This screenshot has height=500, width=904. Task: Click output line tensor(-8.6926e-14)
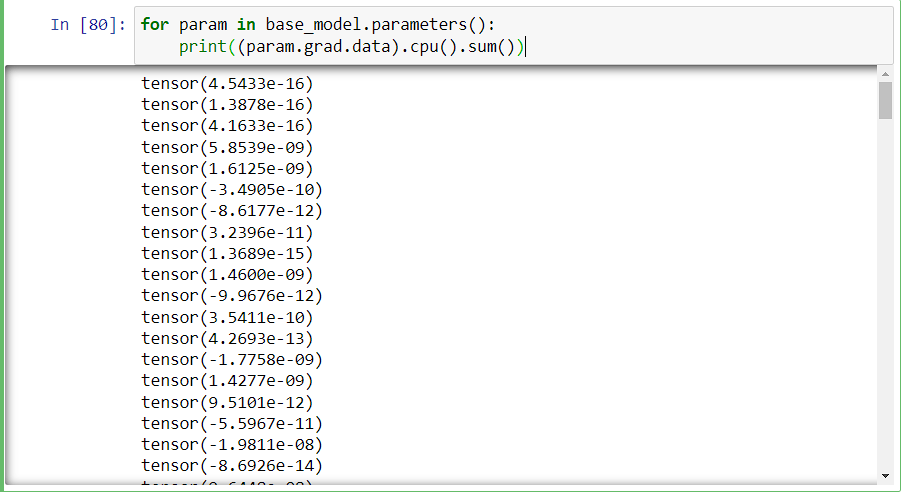[x=232, y=465]
